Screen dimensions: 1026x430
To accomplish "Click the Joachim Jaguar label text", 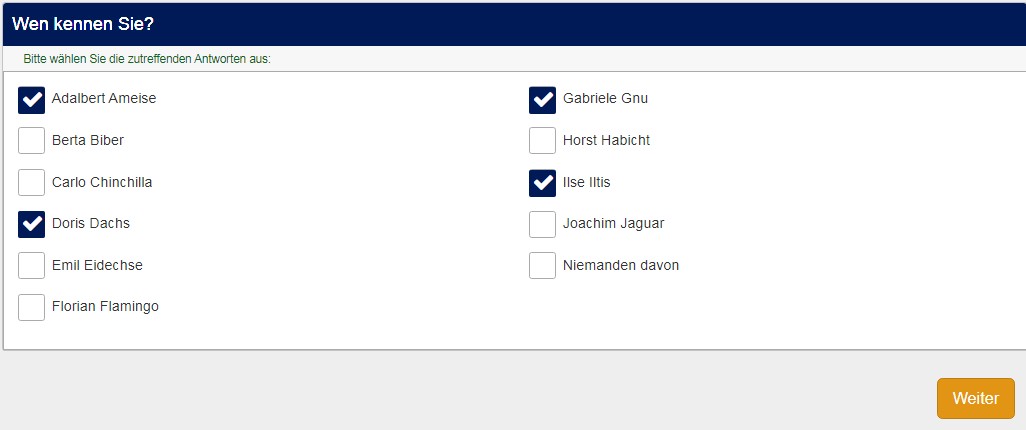I will [613, 224].
